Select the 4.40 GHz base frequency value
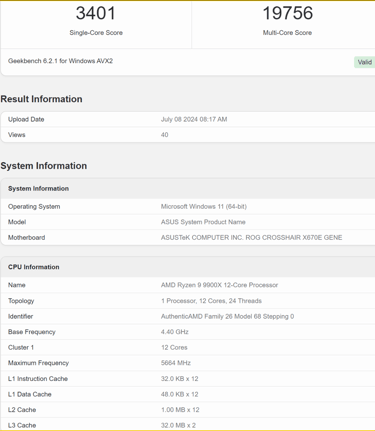 175,332
